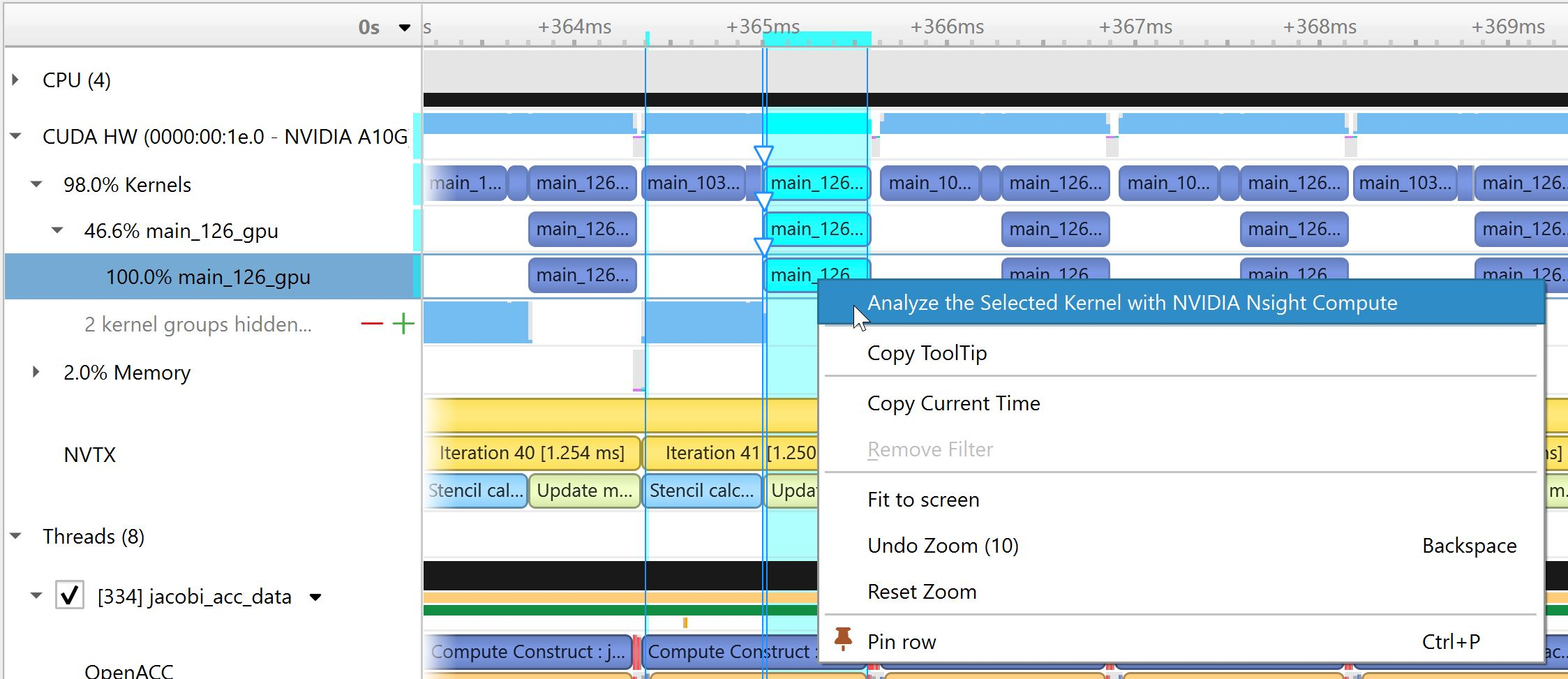Click the green plus show kernel groups icon
Image resolution: width=1568 pixels, height=679 pixels.
coord(403,324)
